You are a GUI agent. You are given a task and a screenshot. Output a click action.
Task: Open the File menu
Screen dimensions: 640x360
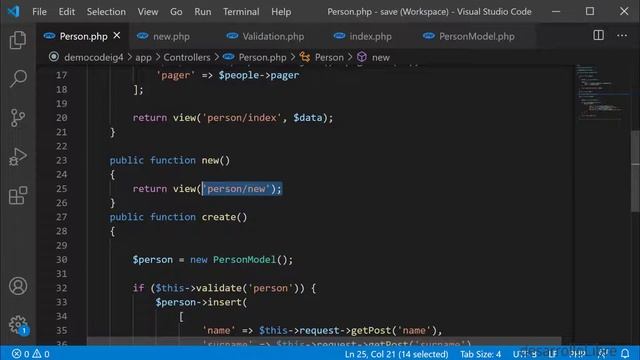pos(39,11)
